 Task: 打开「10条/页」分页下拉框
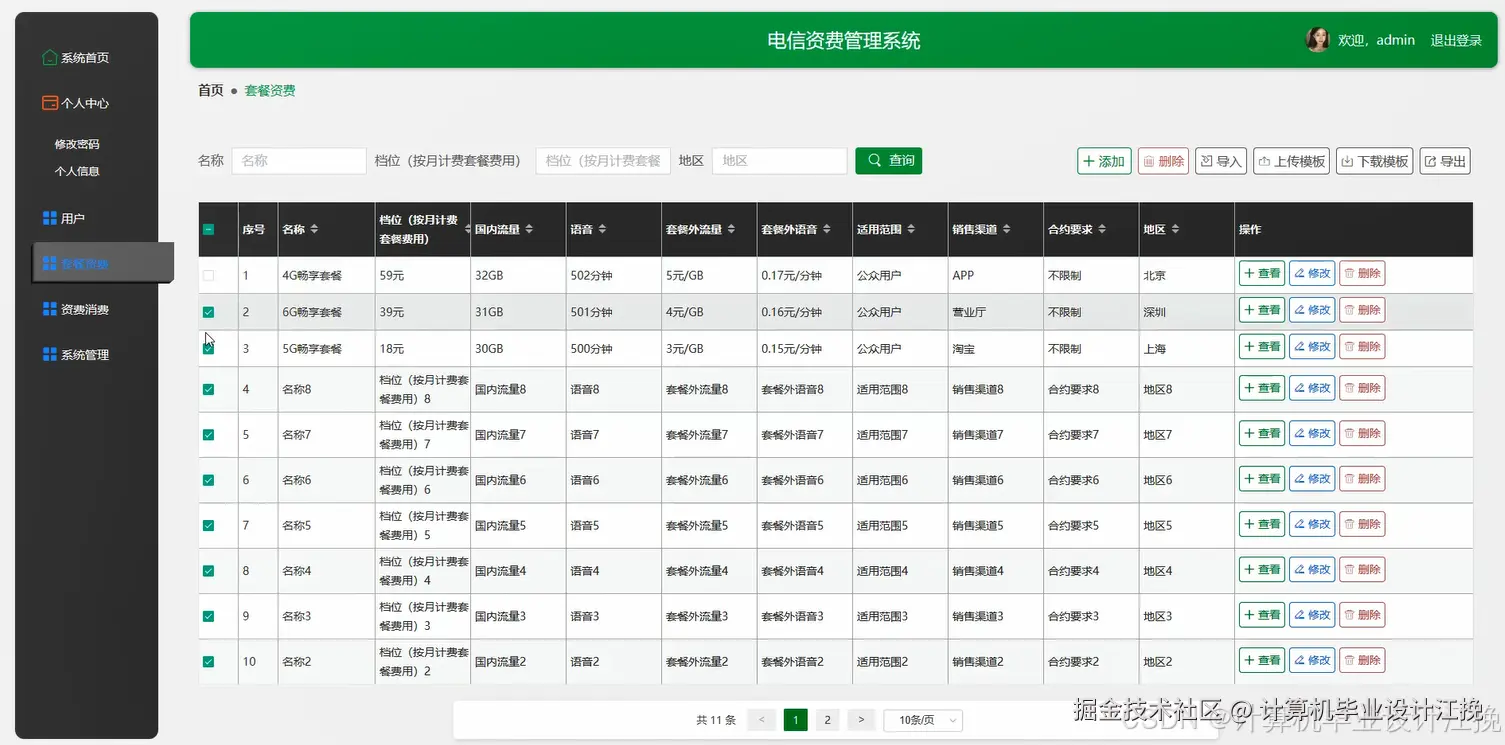(x=921, y=719)
